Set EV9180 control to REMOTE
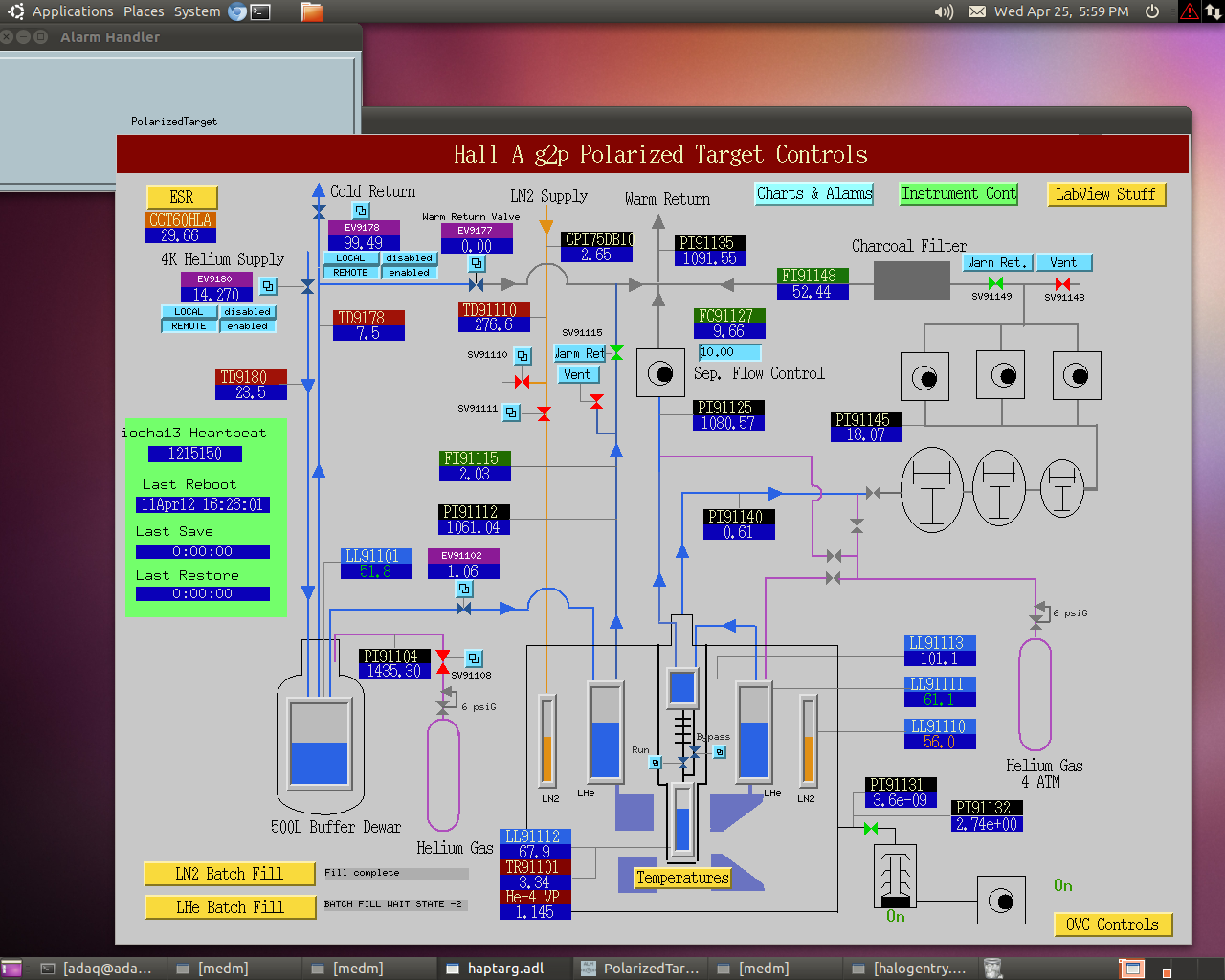 pyautogui.click(x=189, y=326)
